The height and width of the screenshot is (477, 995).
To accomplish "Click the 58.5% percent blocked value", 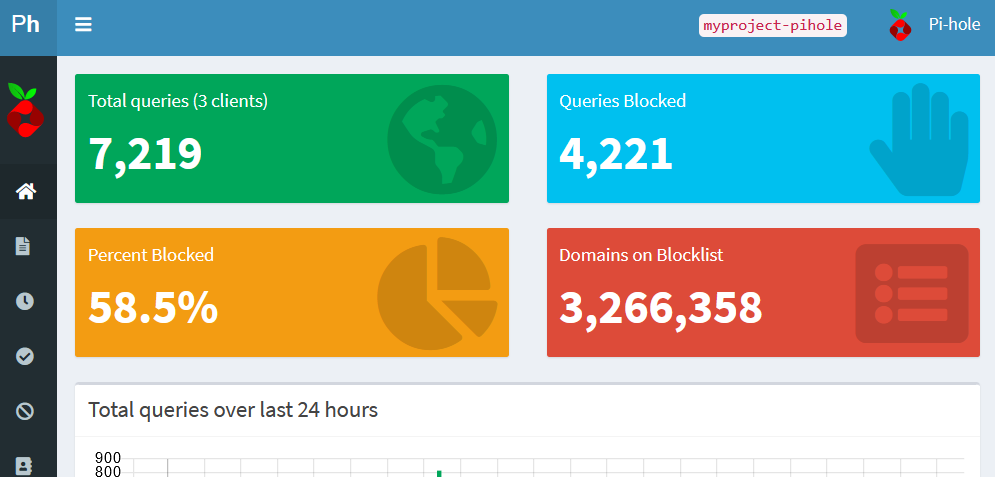I will click(x=153, y=308).
